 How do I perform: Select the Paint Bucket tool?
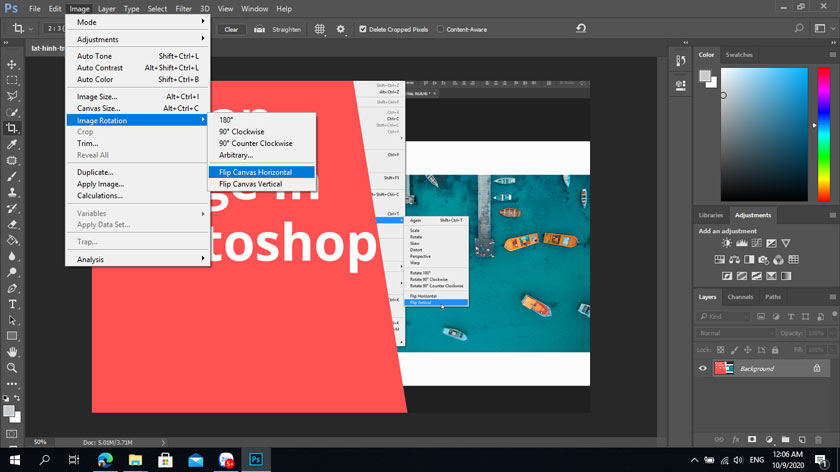pyautogui.click(x=12, y=241)
